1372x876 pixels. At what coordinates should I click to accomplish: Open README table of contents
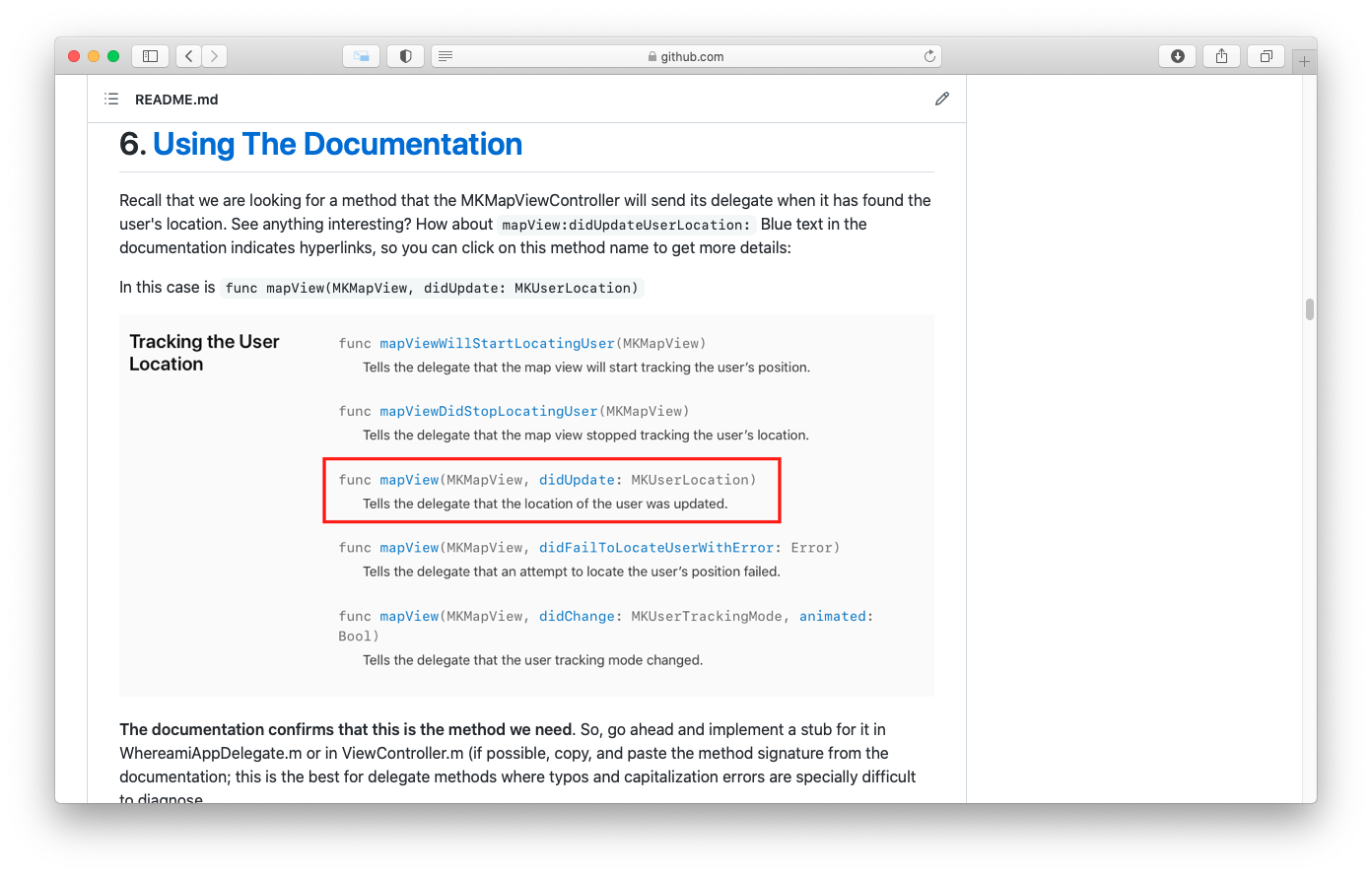click(111, 99)
